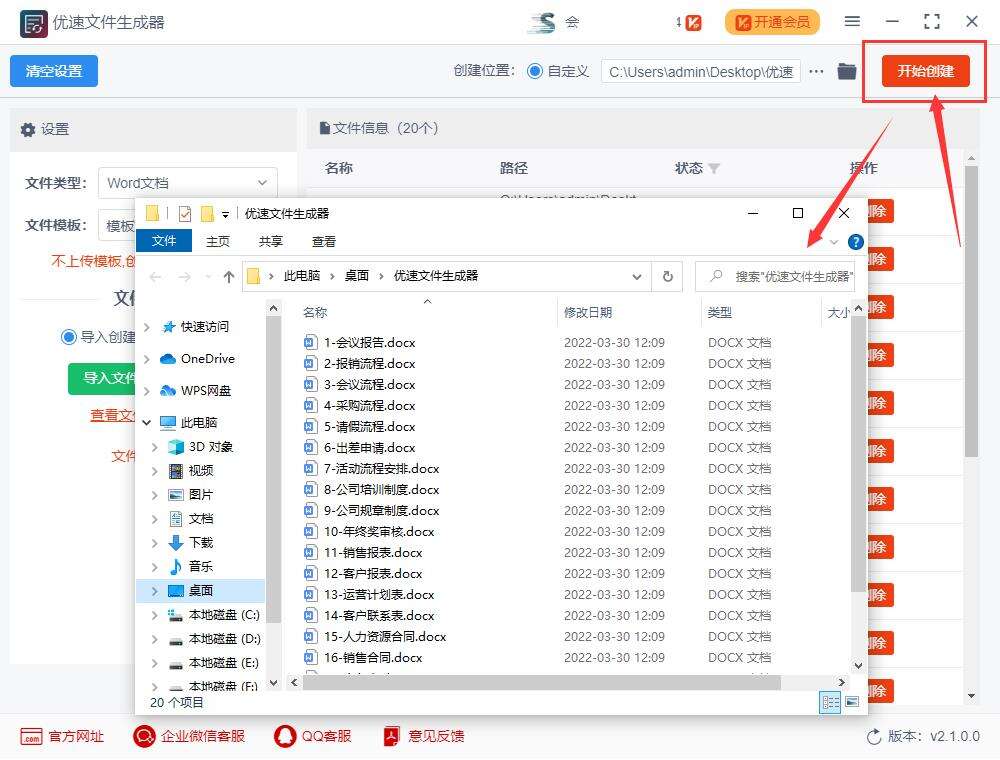Select 快速访问 in the navigation tree
Screen dimensions: 1000x760
204,326
